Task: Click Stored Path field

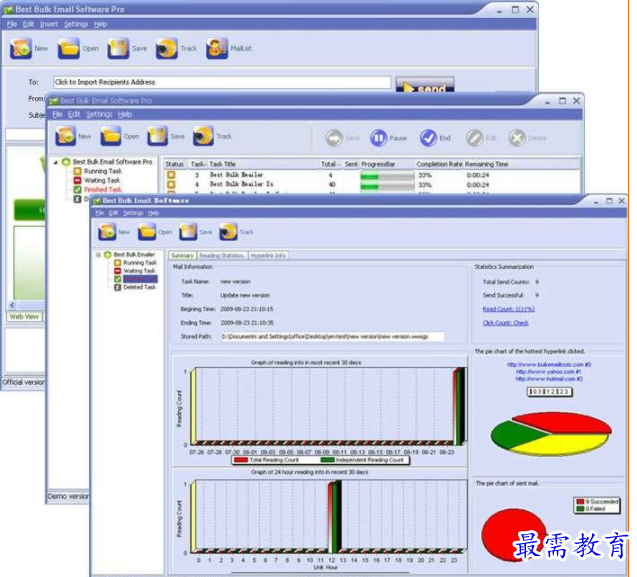Action: tap(332, 336)
